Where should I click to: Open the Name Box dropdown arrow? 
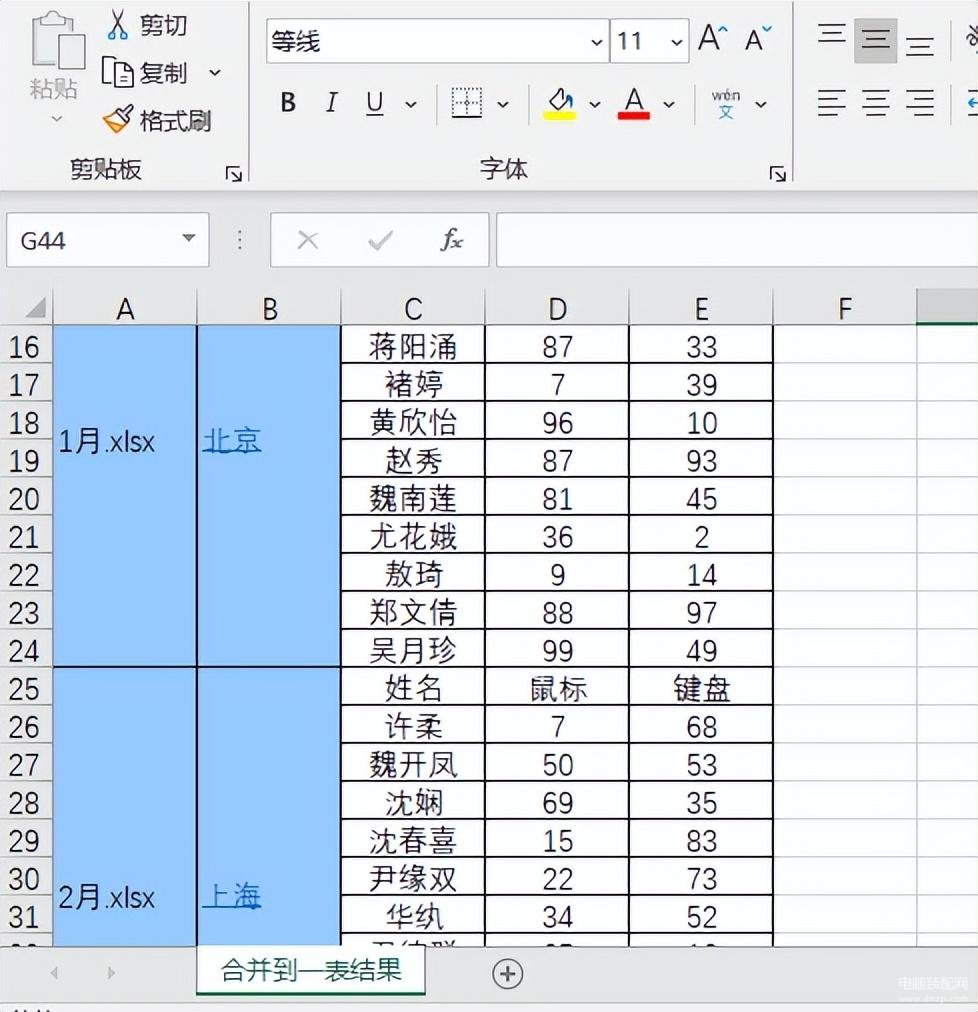188,239
